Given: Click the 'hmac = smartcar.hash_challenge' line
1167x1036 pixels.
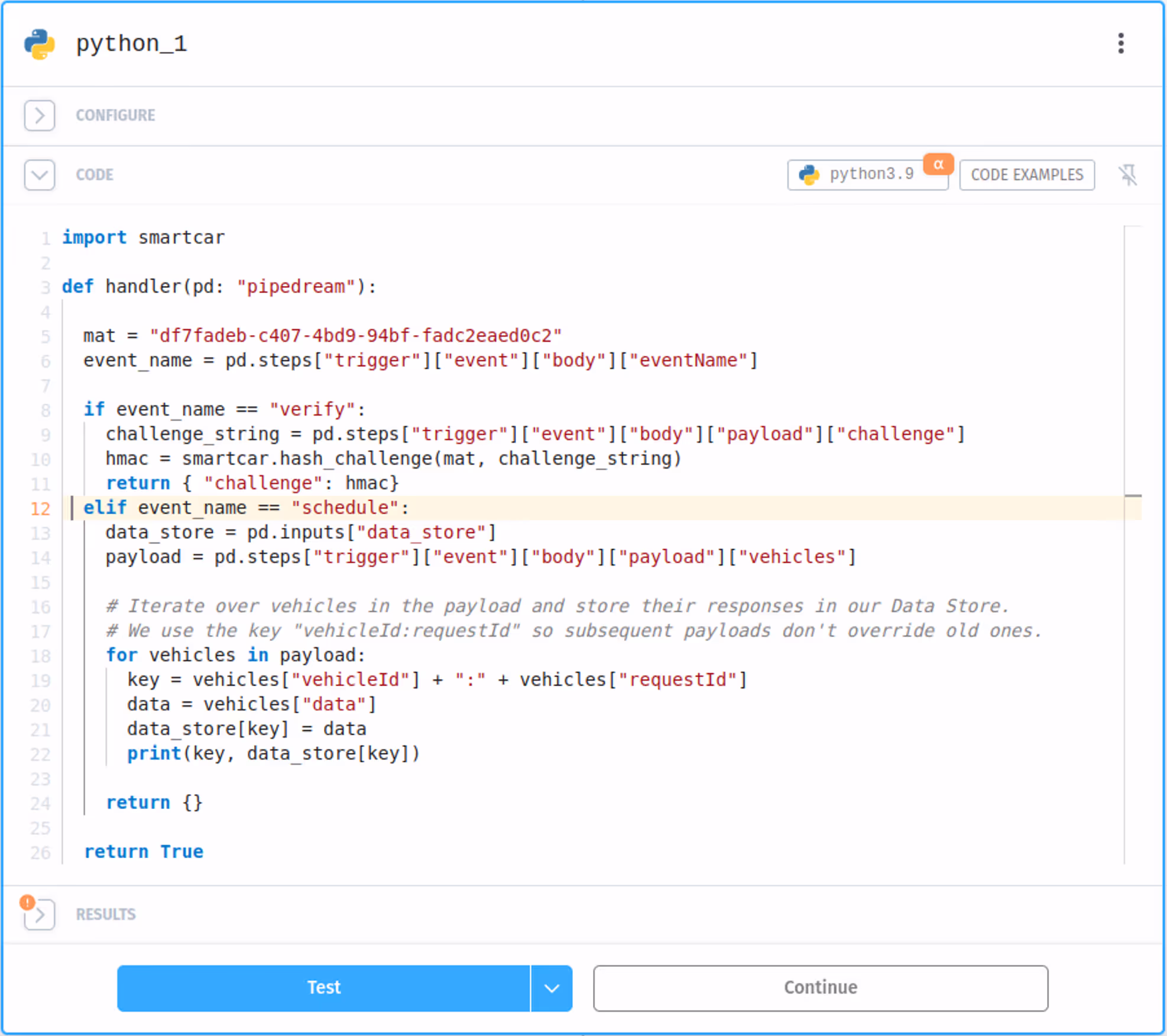Looking at the screenshot, I should pos(393,459).
